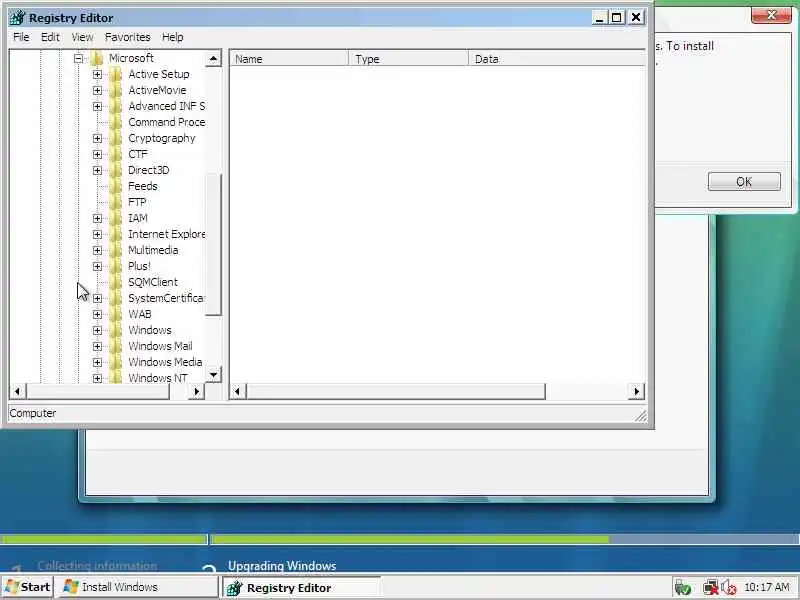Expand the Internet Explorer key
The width and height of the screenshot is (800, 600).
click(x=97, y=234)
